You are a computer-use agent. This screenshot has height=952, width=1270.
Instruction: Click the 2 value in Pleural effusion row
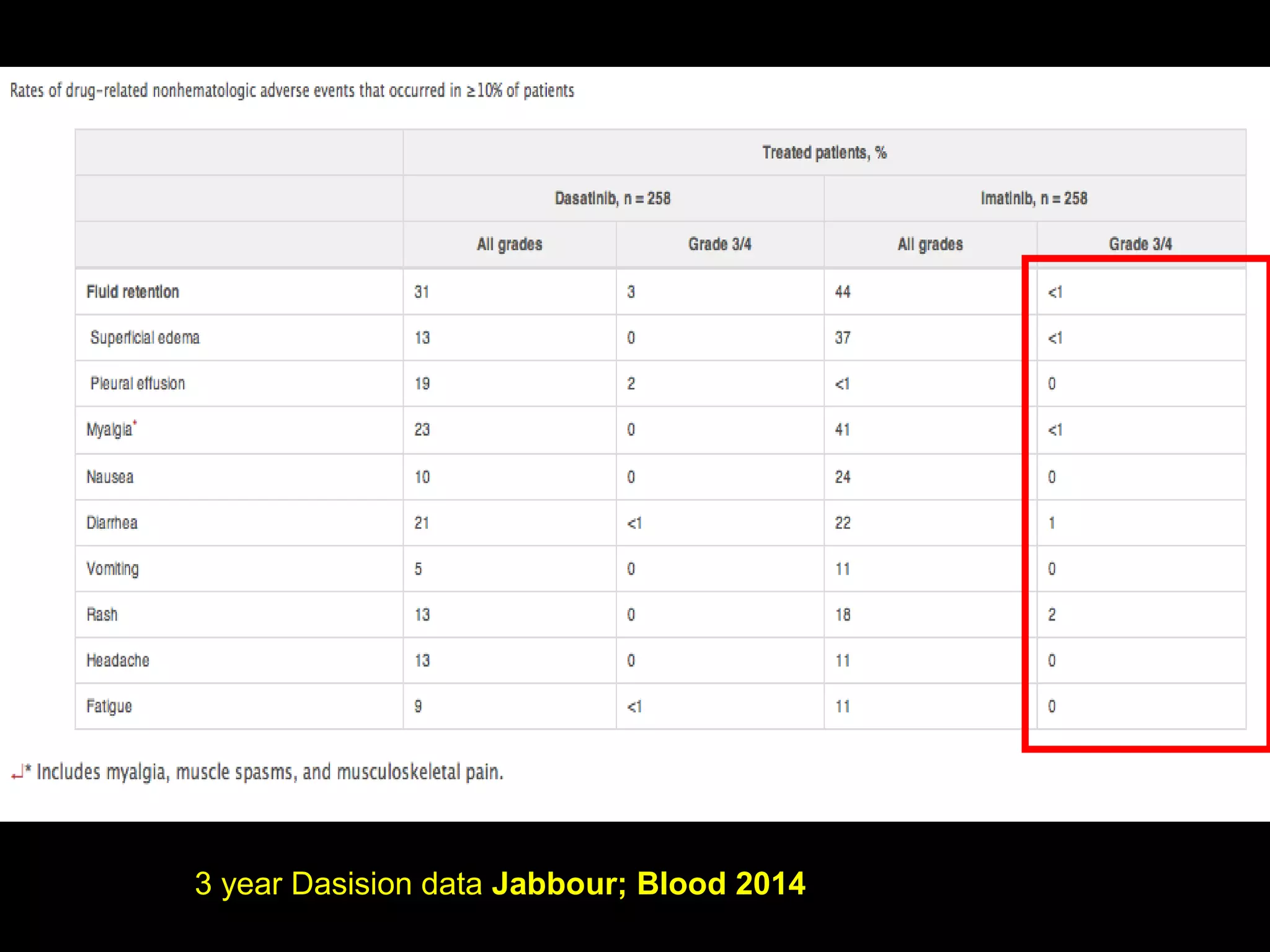tap(631, 384)
